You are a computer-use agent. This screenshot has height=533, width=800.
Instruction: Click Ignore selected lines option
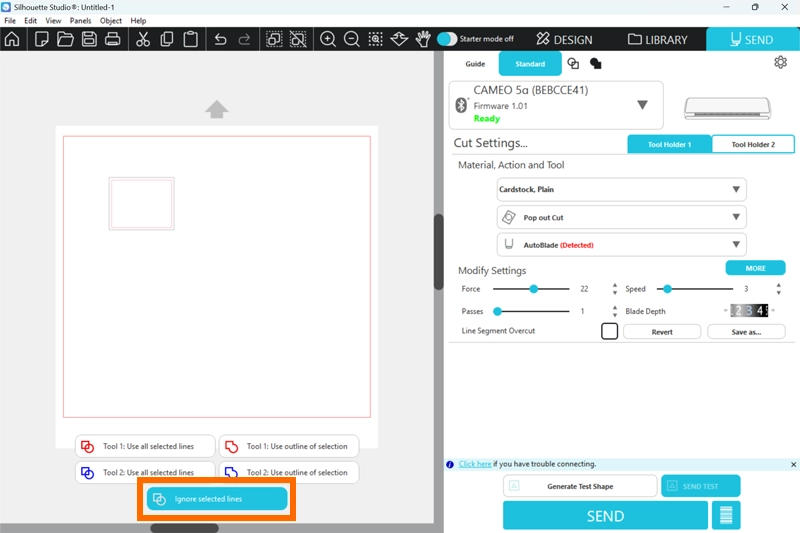pyautogui.click(x=216, y=499)
